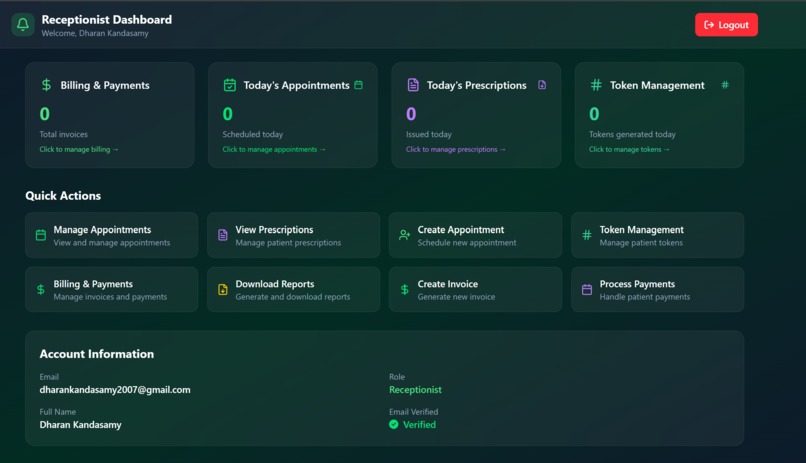The image size is (806, 463).
Task: Click the 'Verified' status text
Action: click(419, 424)
